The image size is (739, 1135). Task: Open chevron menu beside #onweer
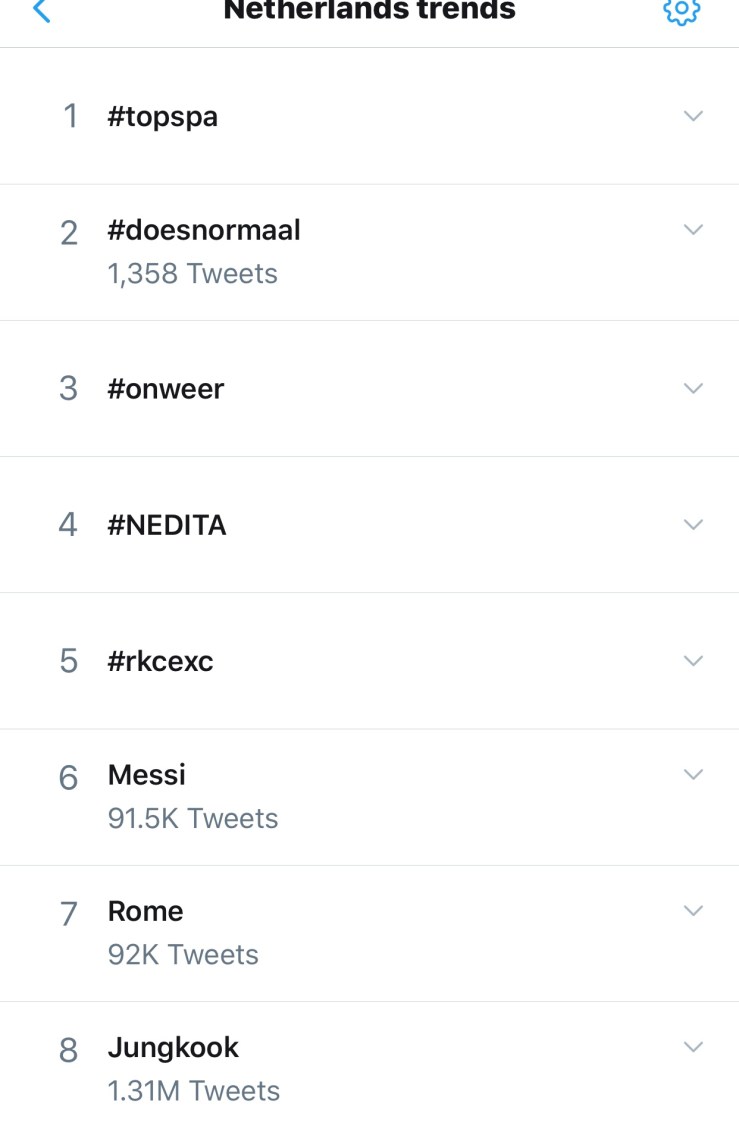[693, 388]
